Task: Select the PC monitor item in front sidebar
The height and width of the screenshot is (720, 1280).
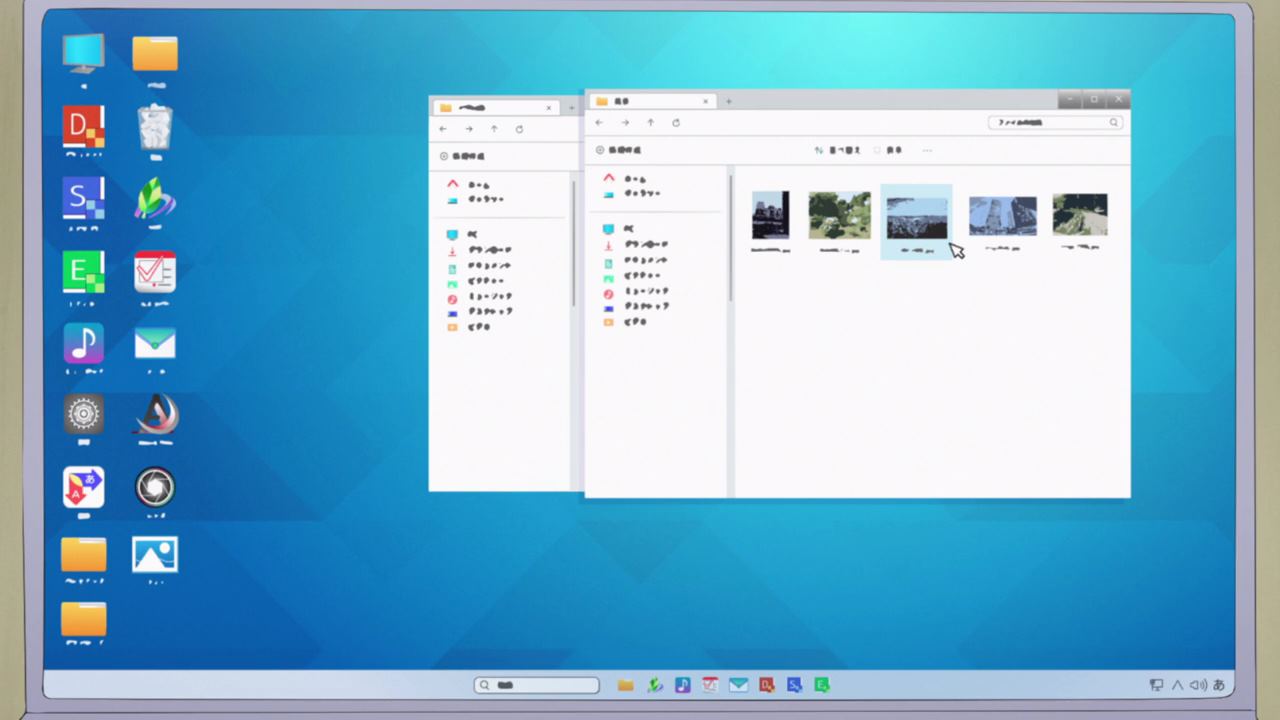Action: [620, 229]
